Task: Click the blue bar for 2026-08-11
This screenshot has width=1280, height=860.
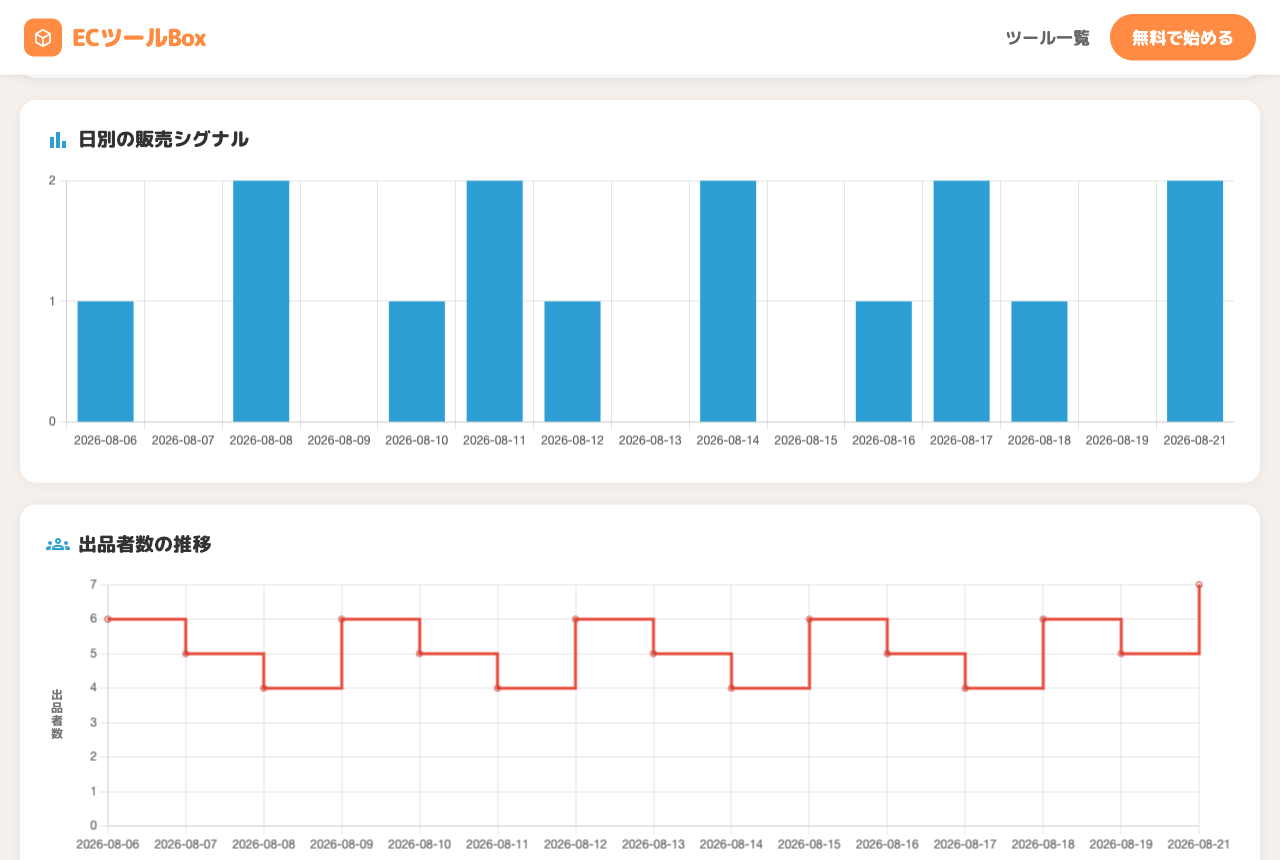Action: [495, 301]
